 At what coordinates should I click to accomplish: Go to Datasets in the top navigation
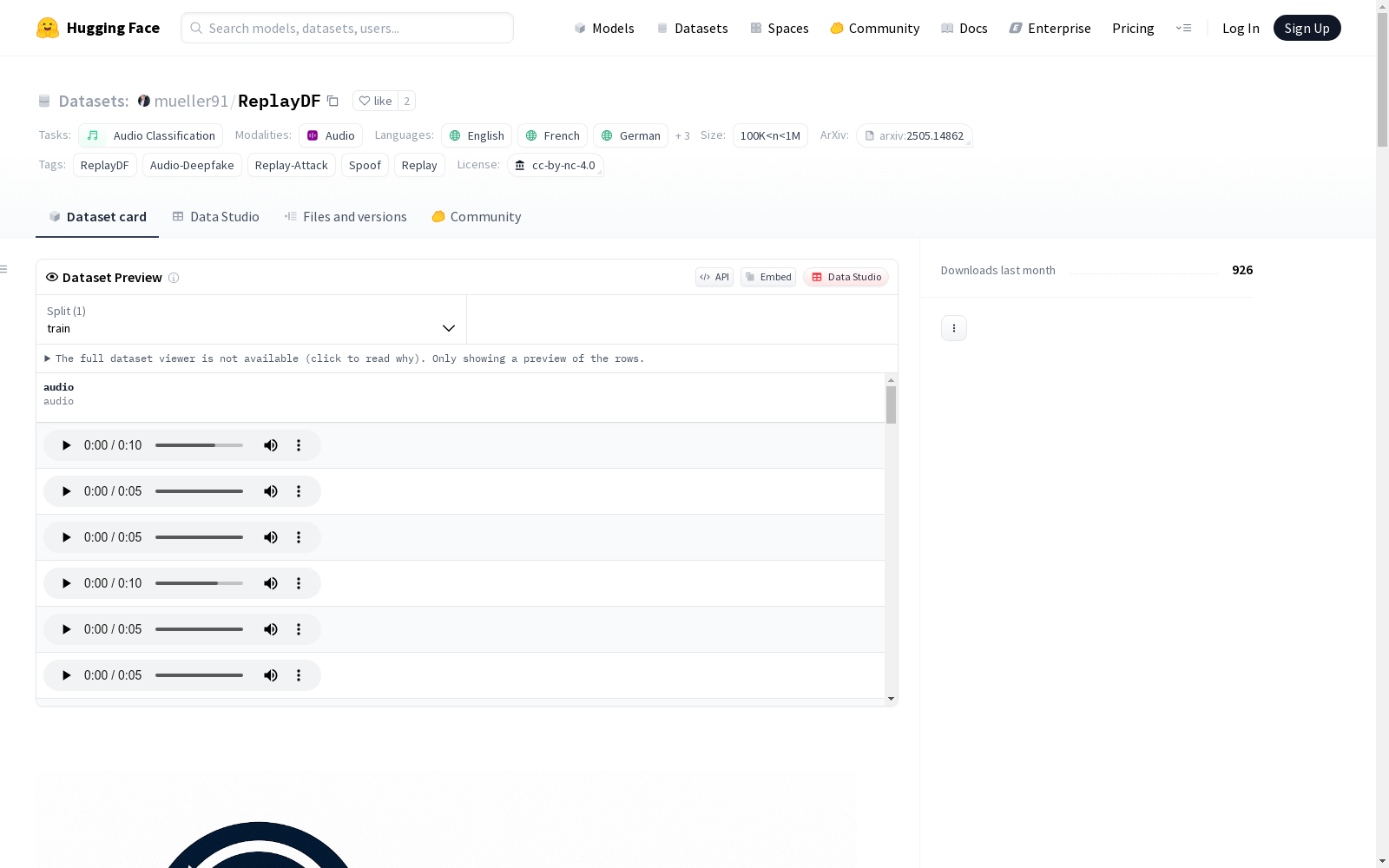click(693, 28)
